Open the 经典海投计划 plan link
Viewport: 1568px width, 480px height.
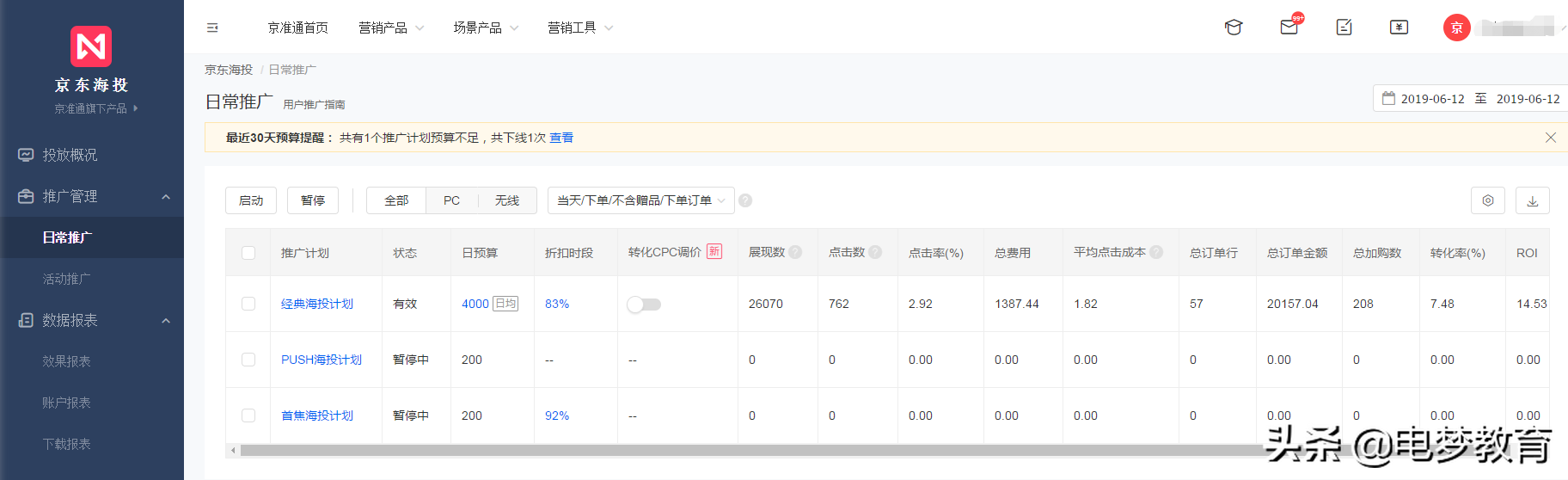click(x=317, y=304)
